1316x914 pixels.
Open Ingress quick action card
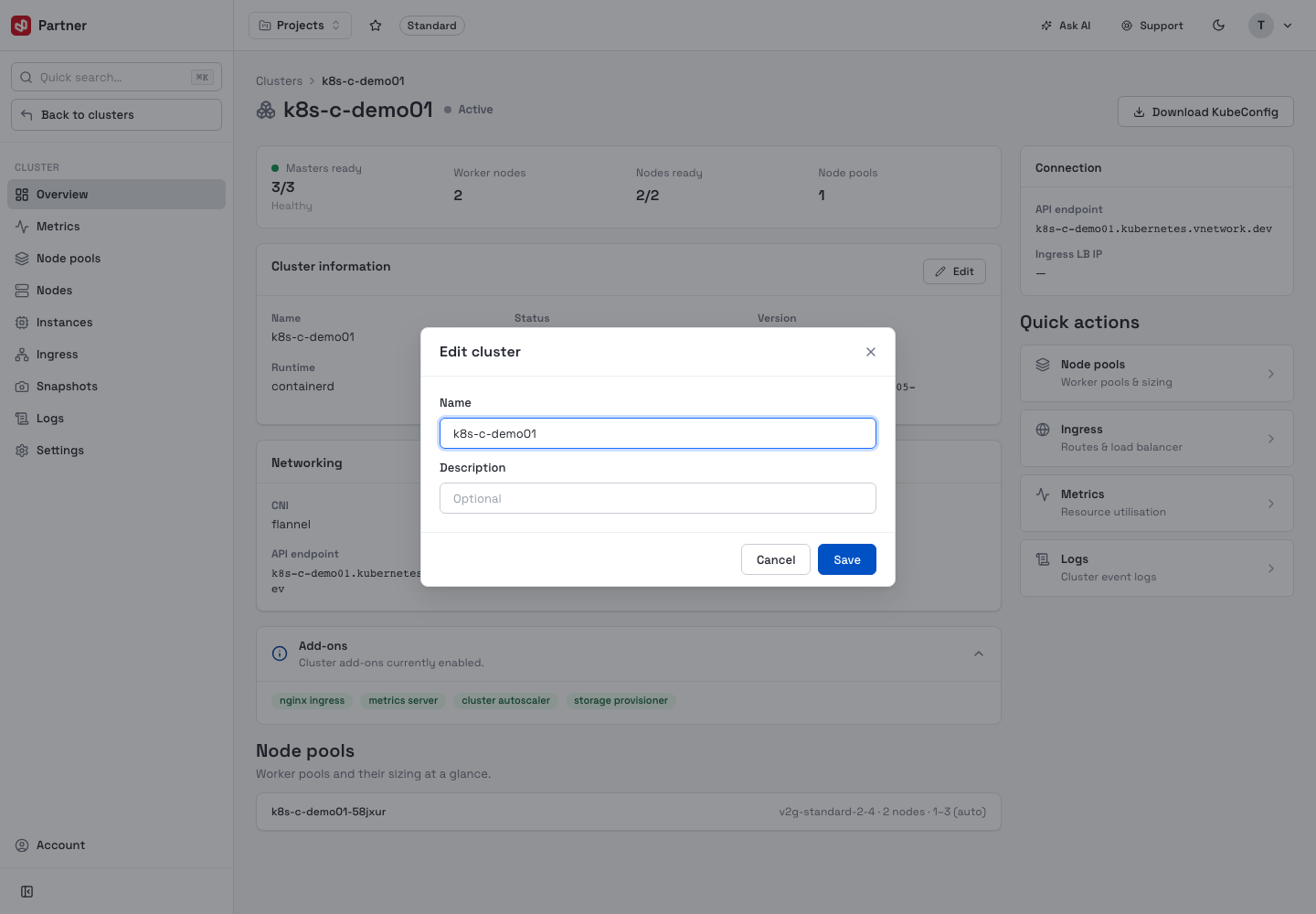coord(1157,438)
